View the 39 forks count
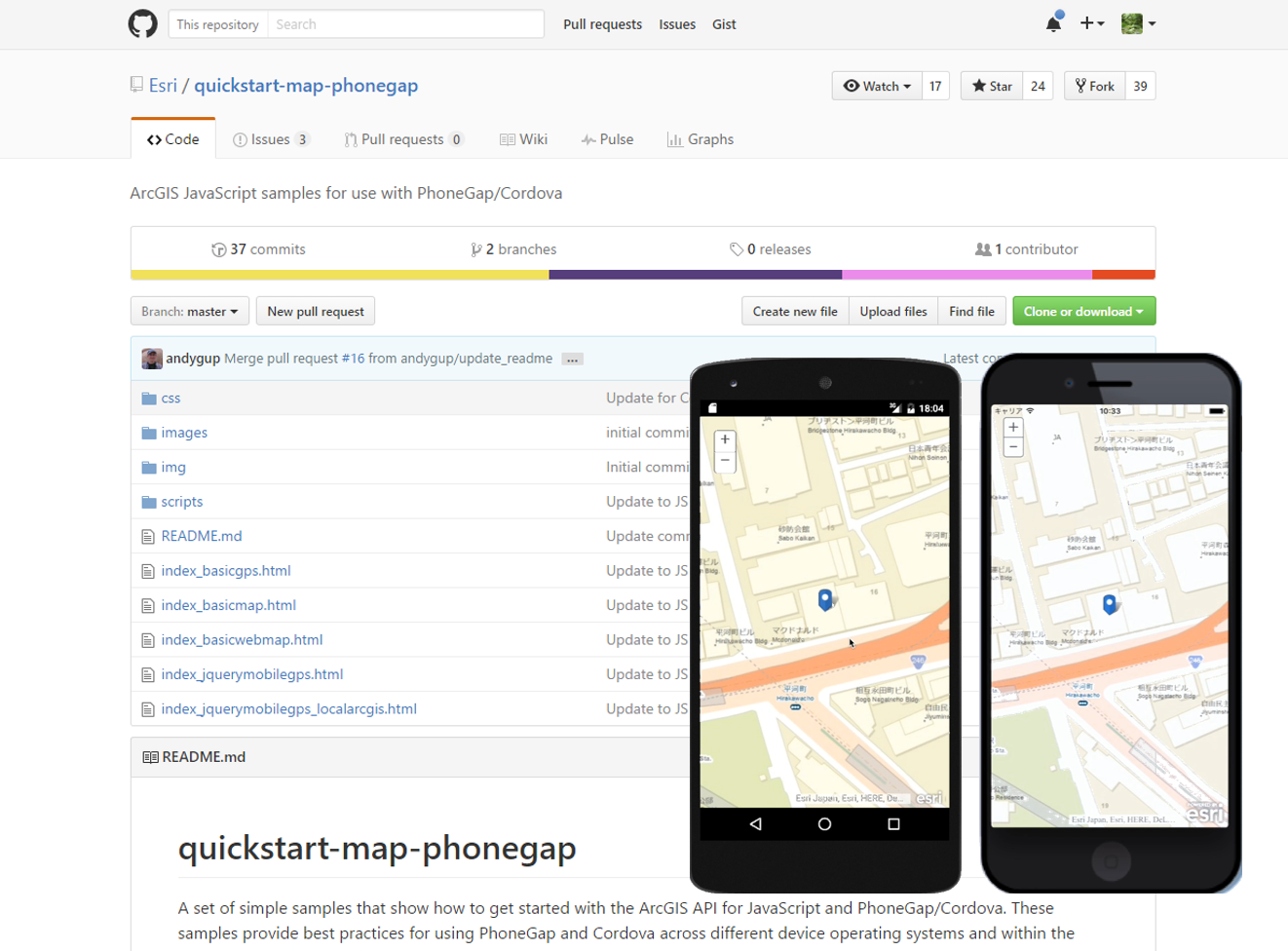 1140,86
